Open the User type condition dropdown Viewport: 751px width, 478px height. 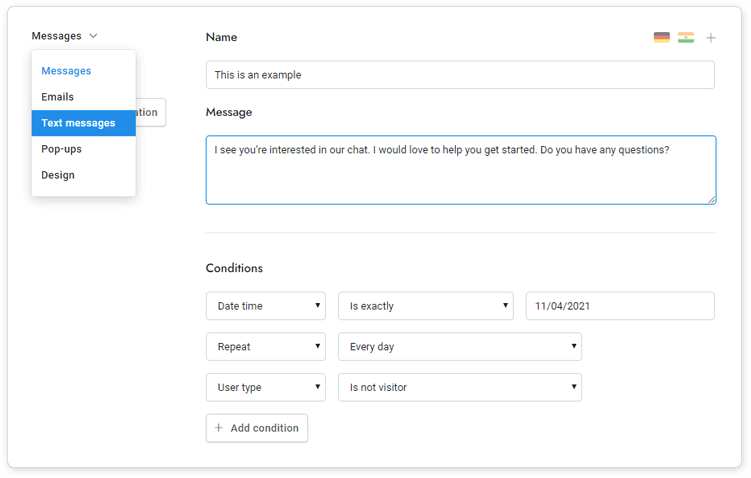pyautogui.click(x=265, y=387)
